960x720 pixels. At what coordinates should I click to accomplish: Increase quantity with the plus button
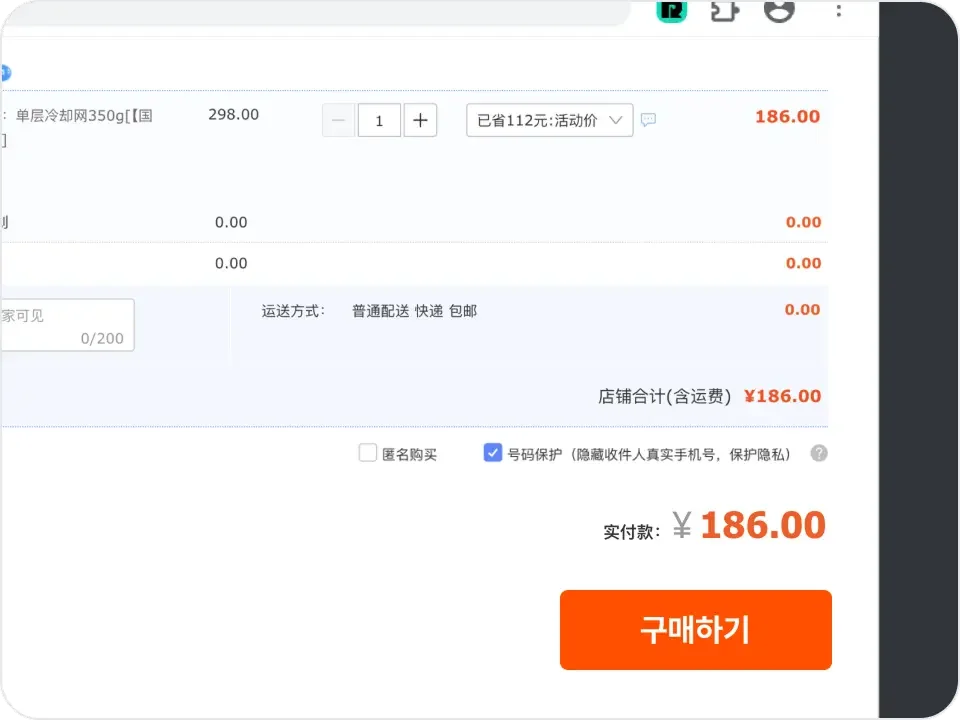[x=420, y=120]
